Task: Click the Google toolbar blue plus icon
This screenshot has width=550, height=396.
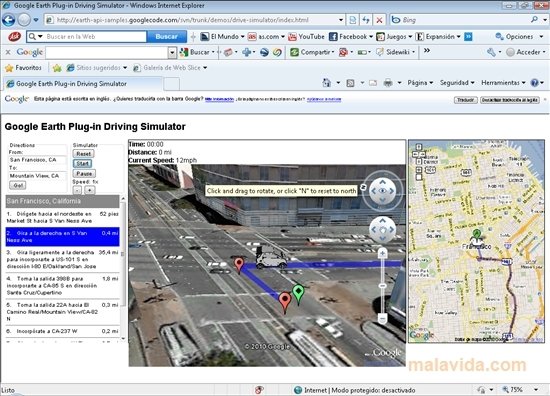Action: 247,52
